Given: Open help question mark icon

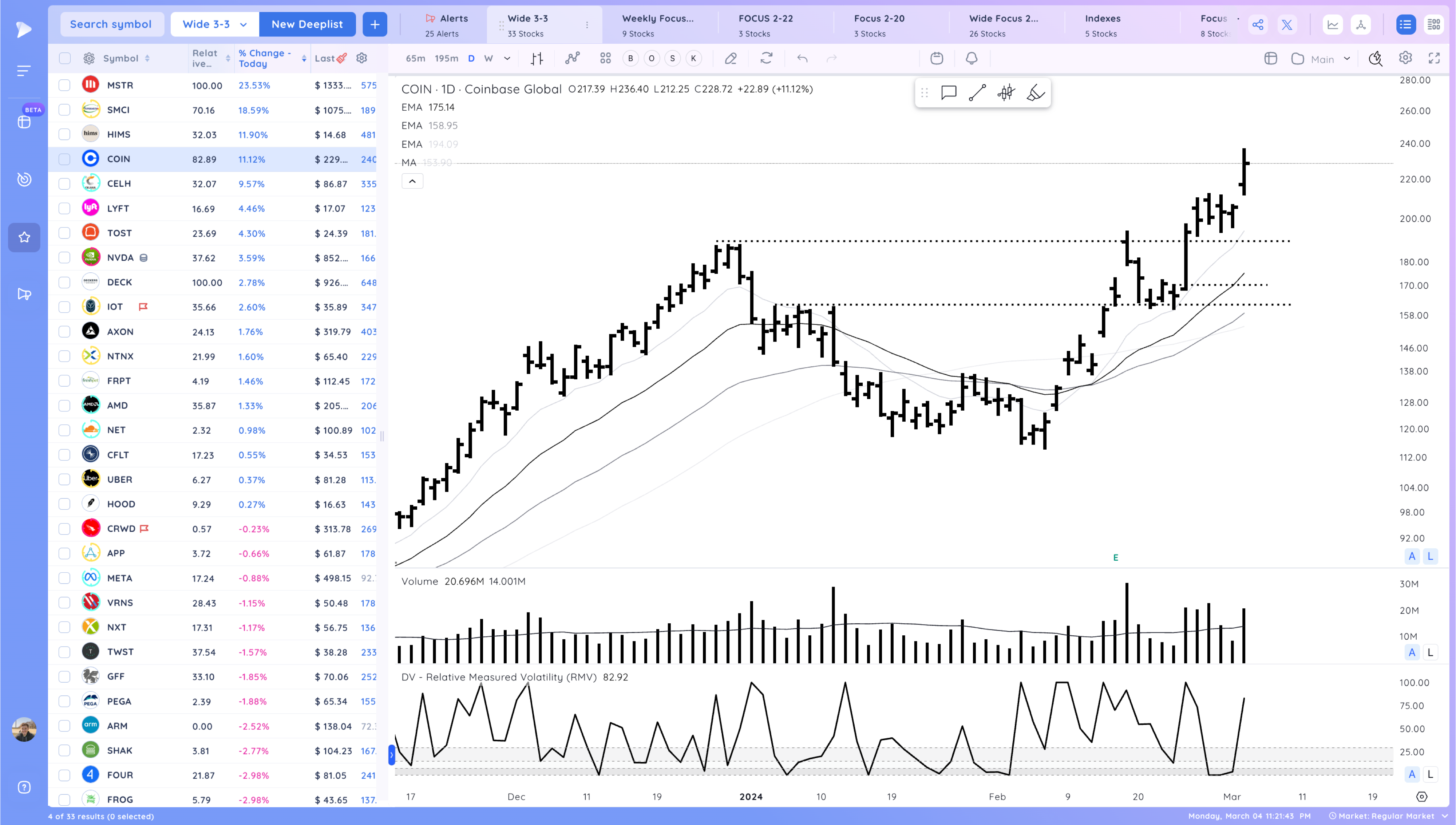Looking at the screenshot, I should [24, 787].
